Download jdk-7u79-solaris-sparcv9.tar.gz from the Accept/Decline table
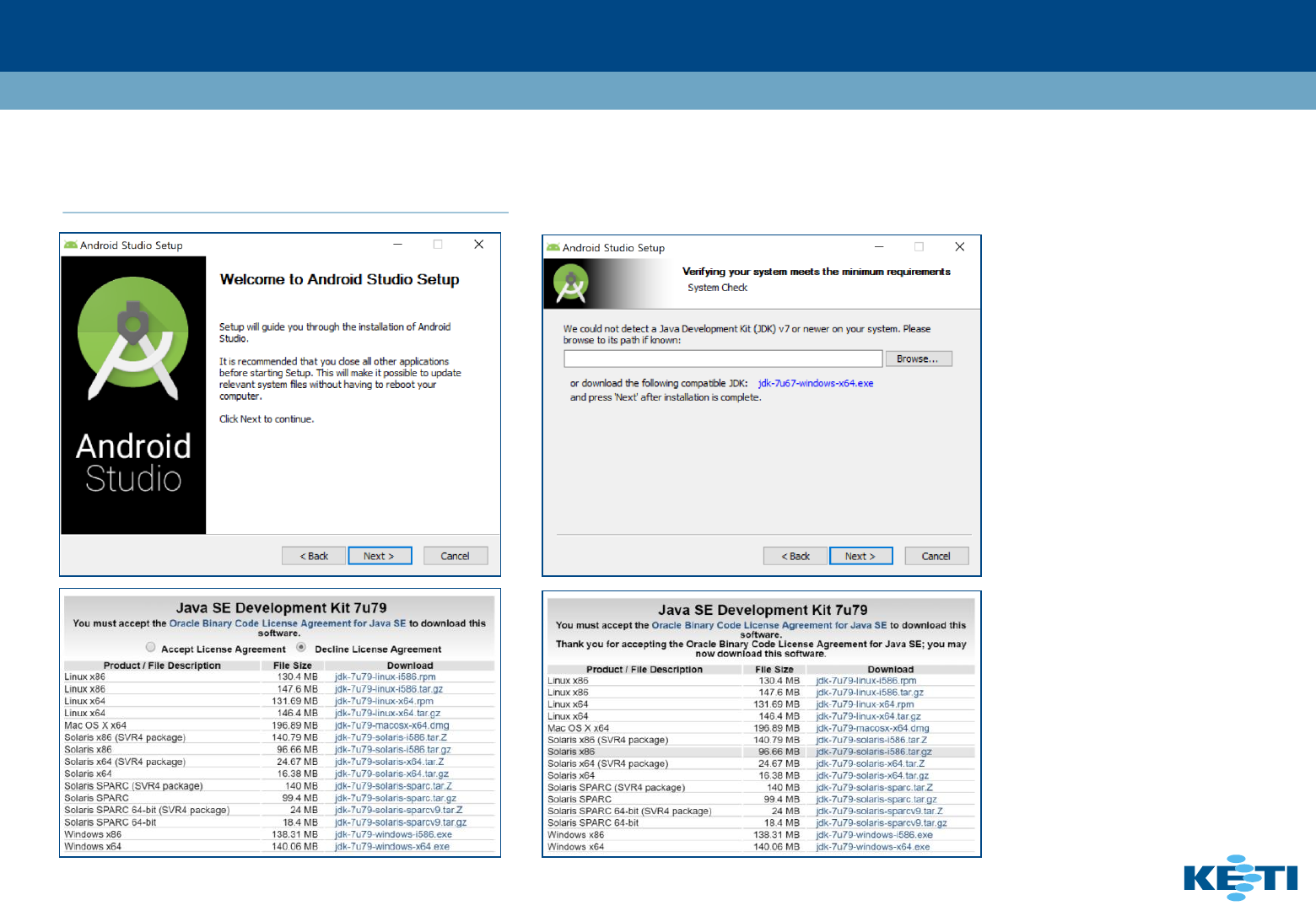Viewport: 1316px width, 911px height. click(x=401, y=822)
